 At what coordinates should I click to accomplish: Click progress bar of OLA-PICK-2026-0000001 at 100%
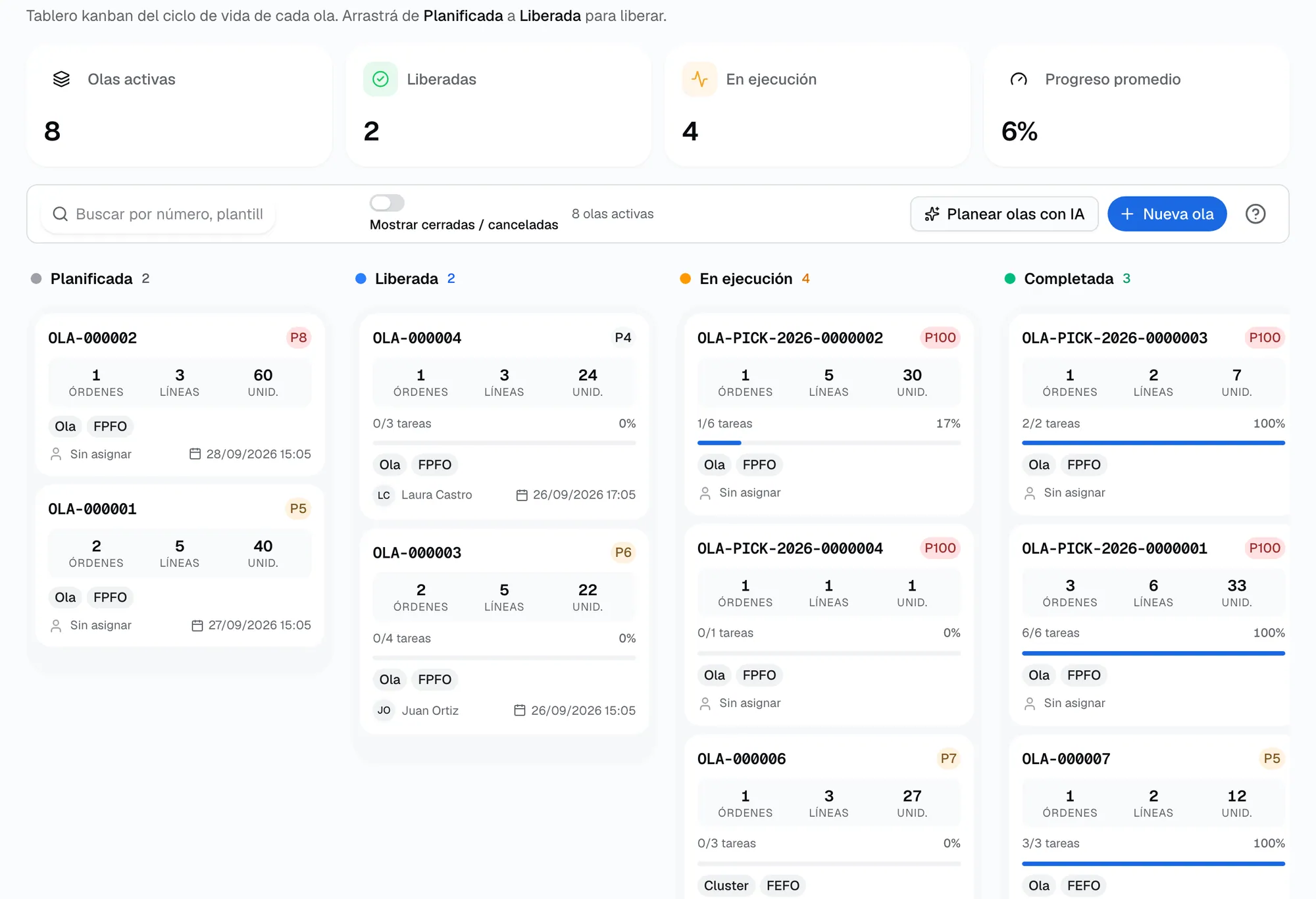[1153, 653]
